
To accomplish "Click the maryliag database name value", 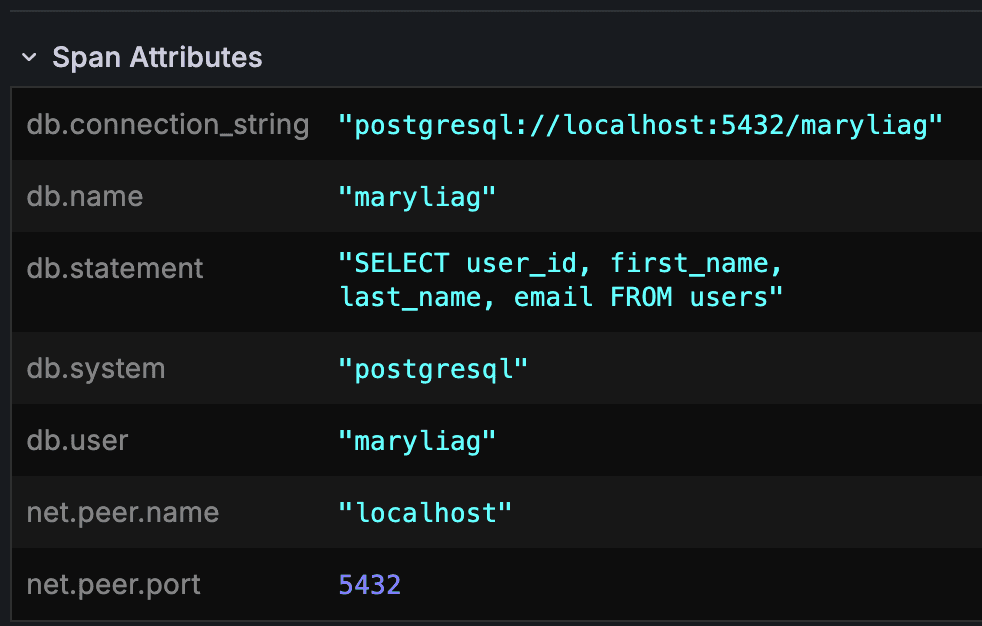I will point(415,196).
